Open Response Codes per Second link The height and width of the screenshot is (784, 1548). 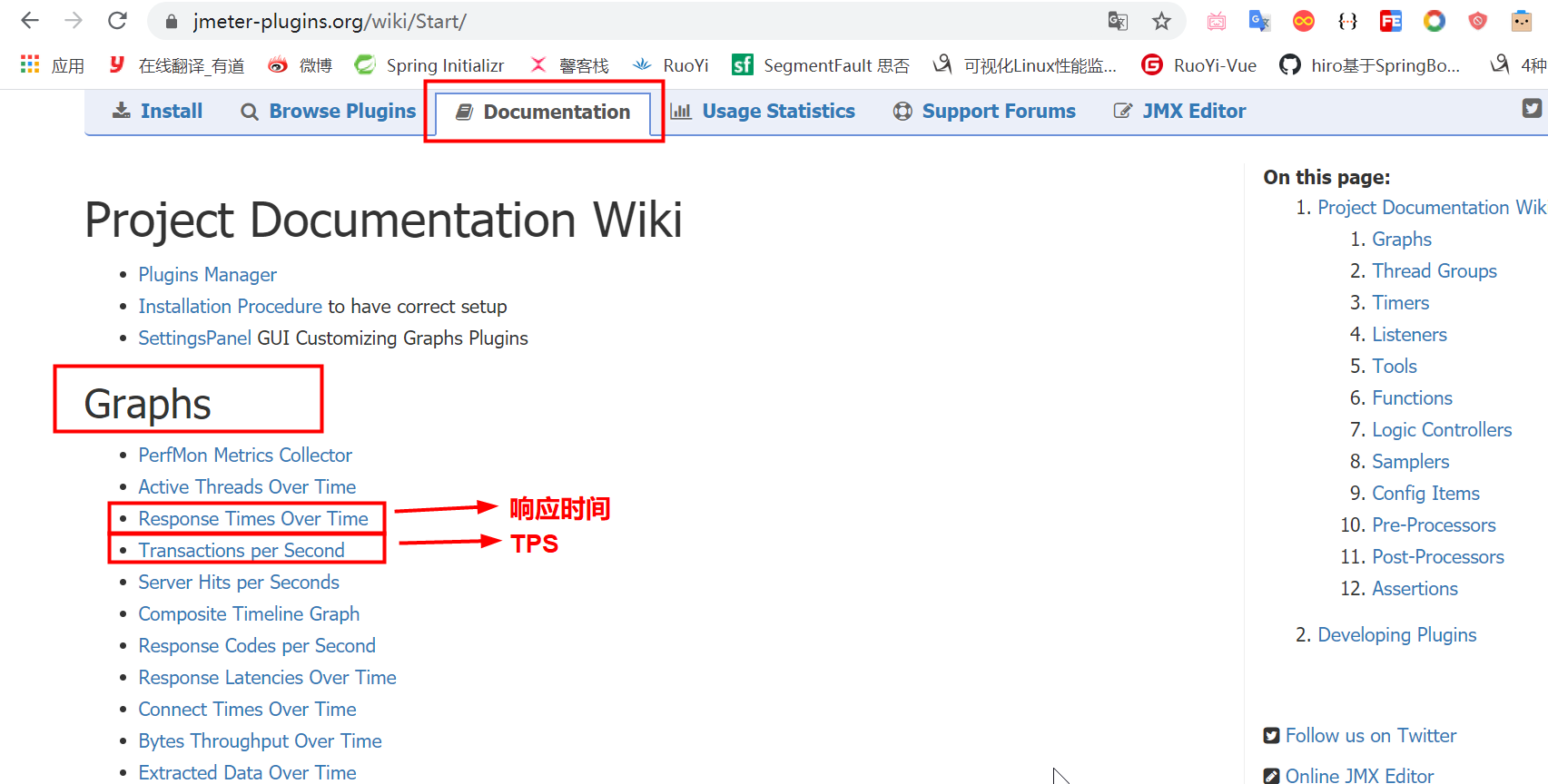tap(257, 645)
